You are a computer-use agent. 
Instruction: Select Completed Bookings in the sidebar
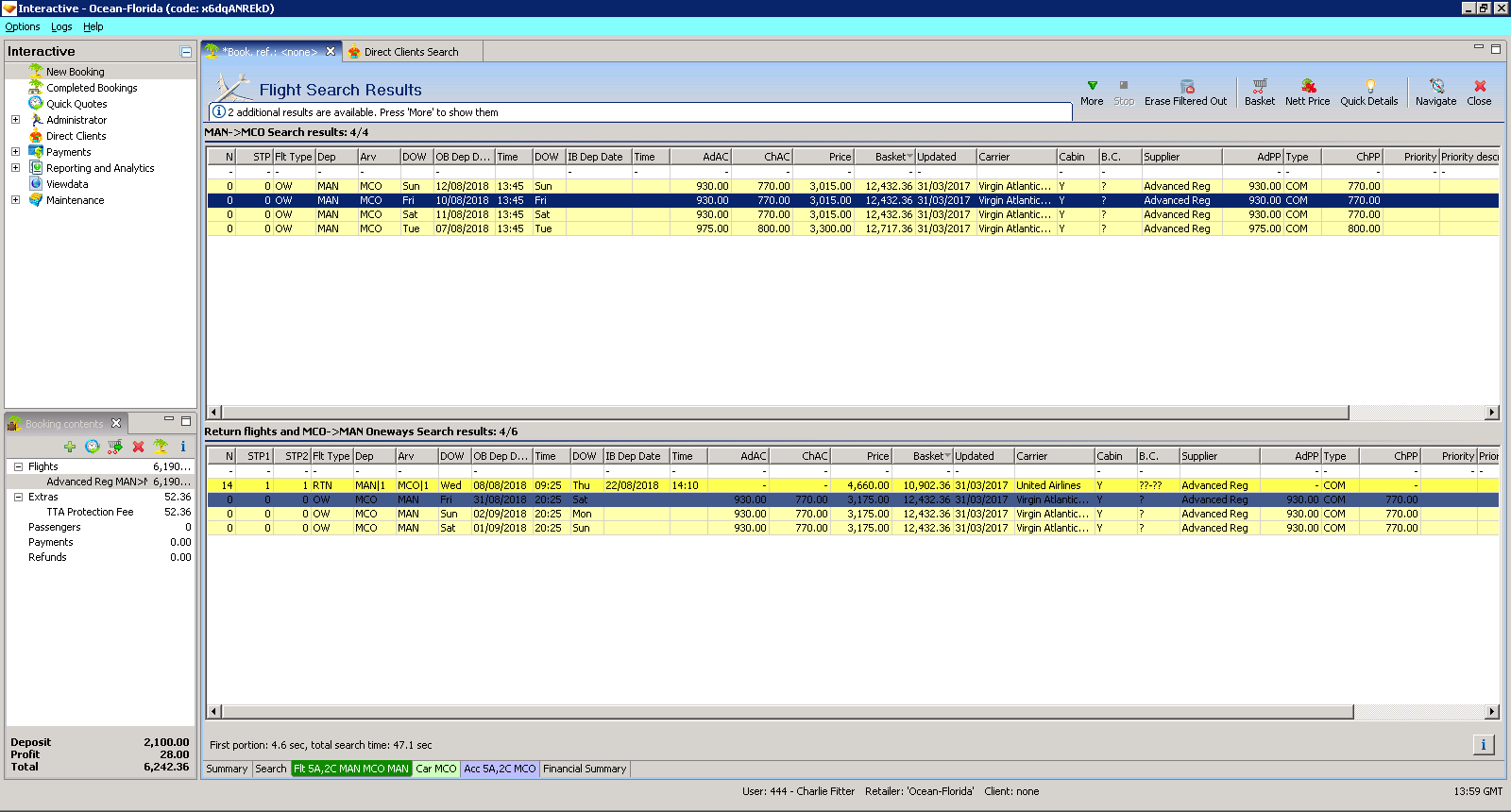[92, 88]
